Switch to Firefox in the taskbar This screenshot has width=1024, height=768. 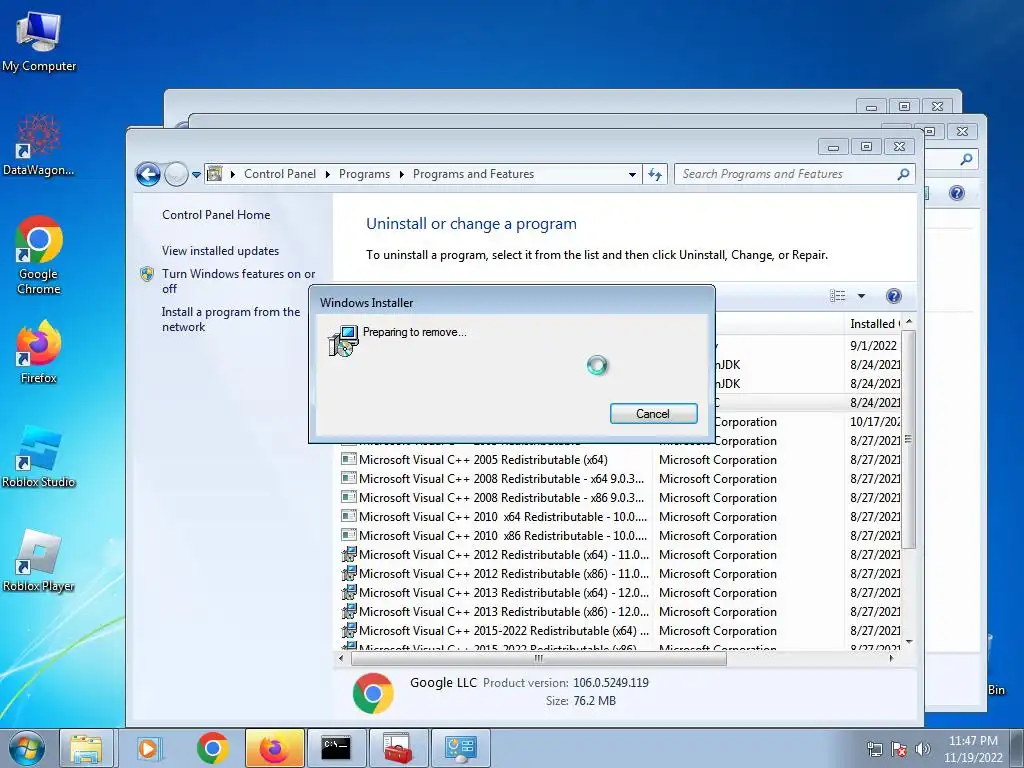point(274,748)
